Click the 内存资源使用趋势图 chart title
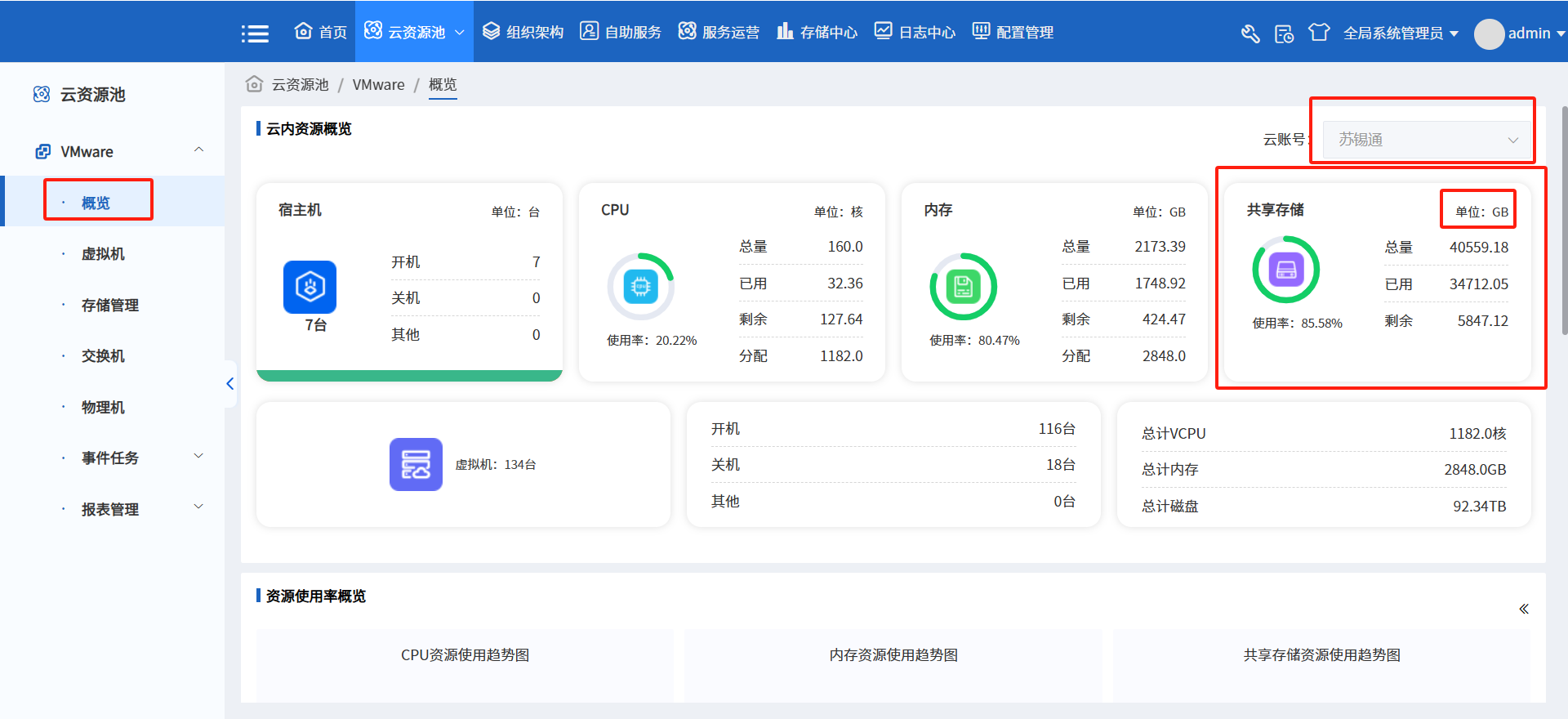Viewport: 1568px width, 719px height. point(893,654)
